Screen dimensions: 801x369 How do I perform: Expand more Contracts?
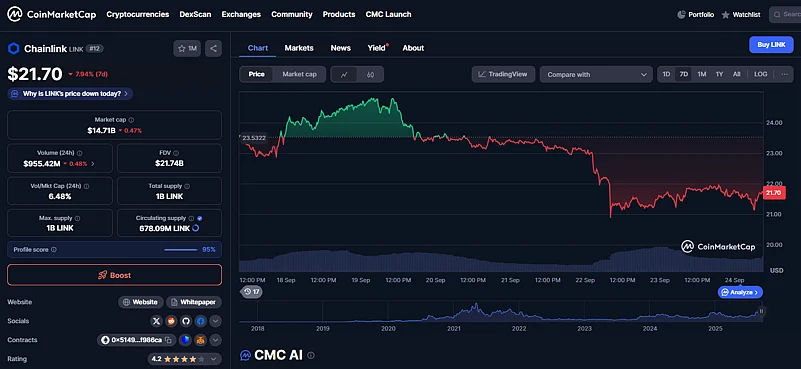click(216, 340)
